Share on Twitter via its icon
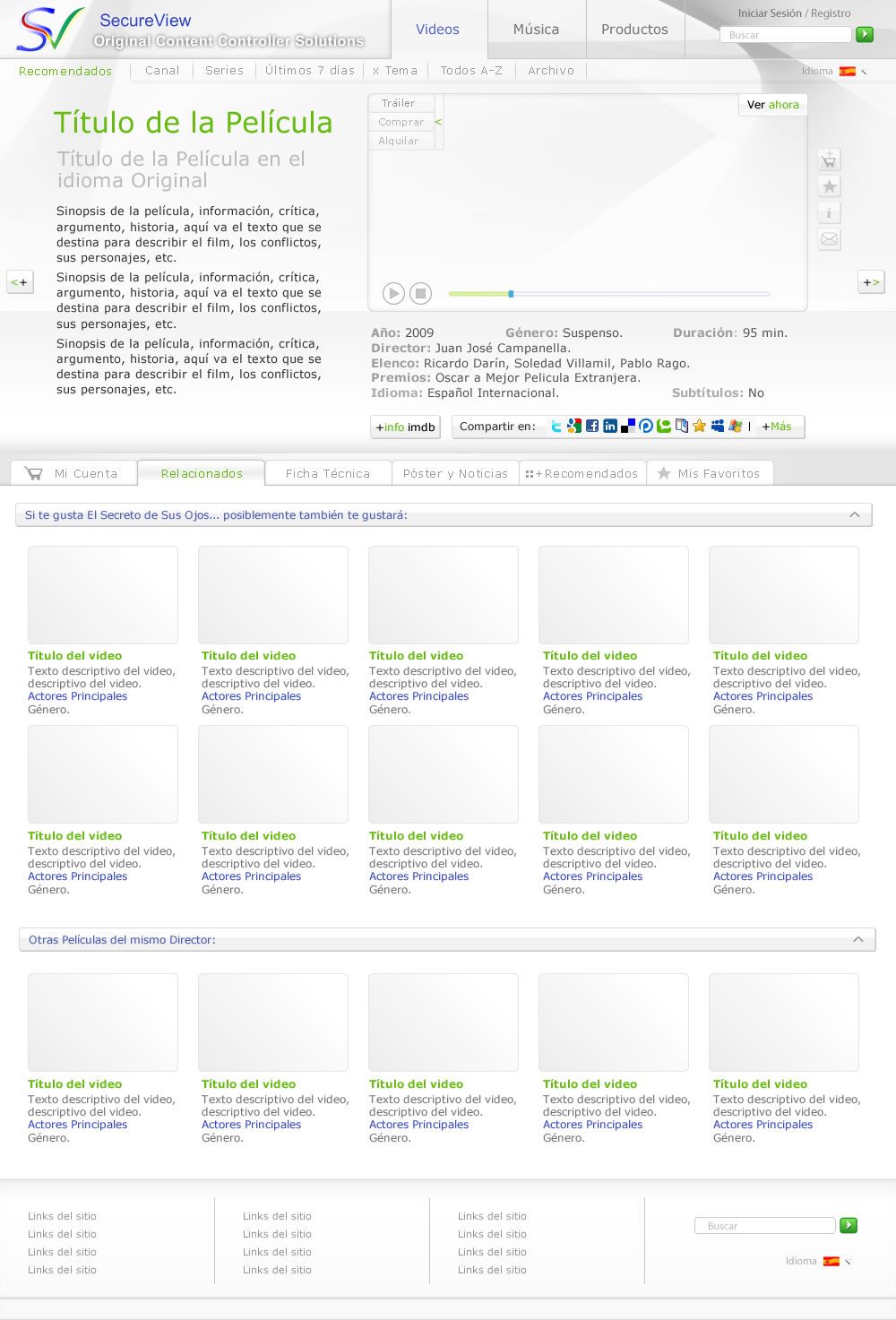The image size is (896, 1320). point(556,427)
